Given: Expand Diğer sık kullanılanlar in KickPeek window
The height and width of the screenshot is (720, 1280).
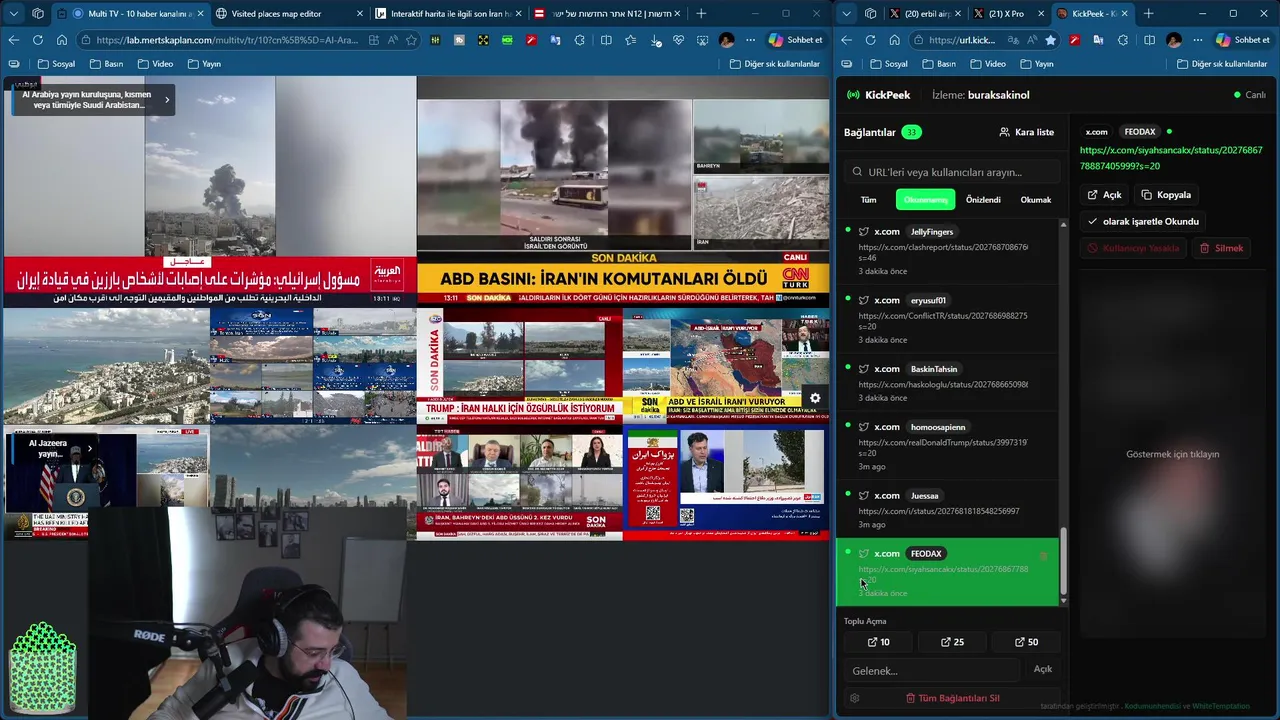Looking at the screenshot, I should pyautogui.click(x=1221, y=63).
